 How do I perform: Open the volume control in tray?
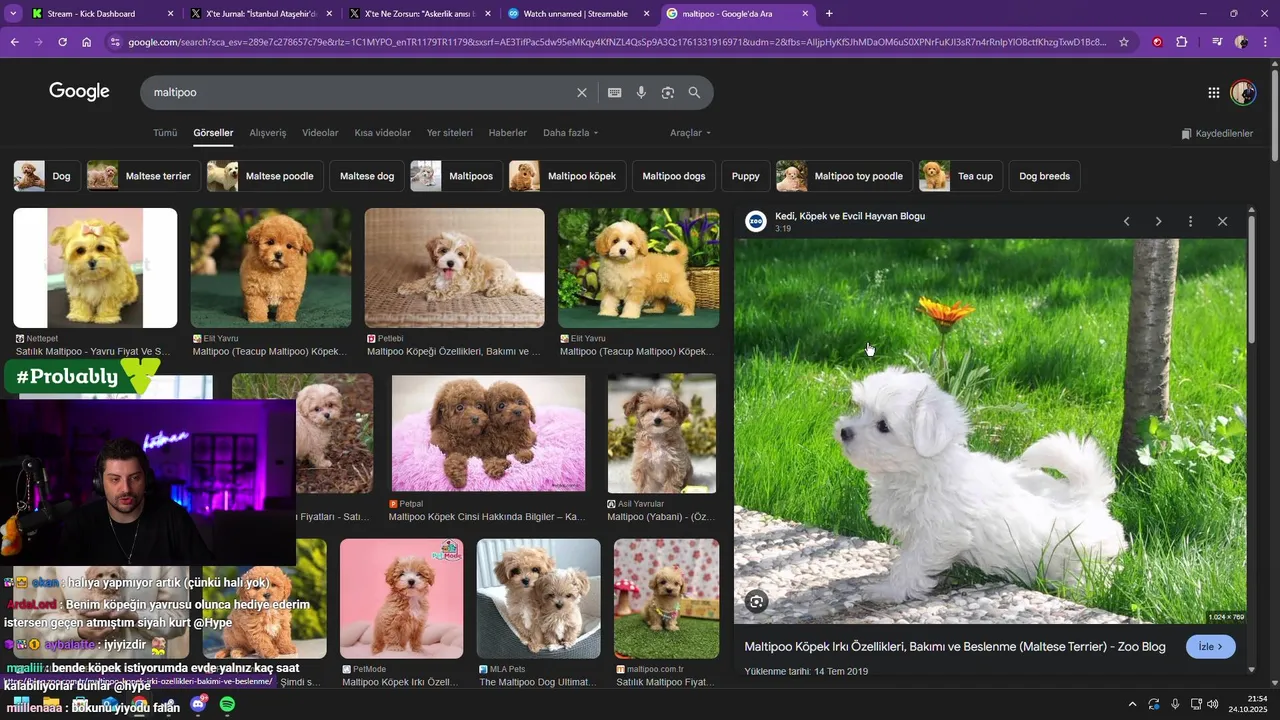pos(1213,705)
